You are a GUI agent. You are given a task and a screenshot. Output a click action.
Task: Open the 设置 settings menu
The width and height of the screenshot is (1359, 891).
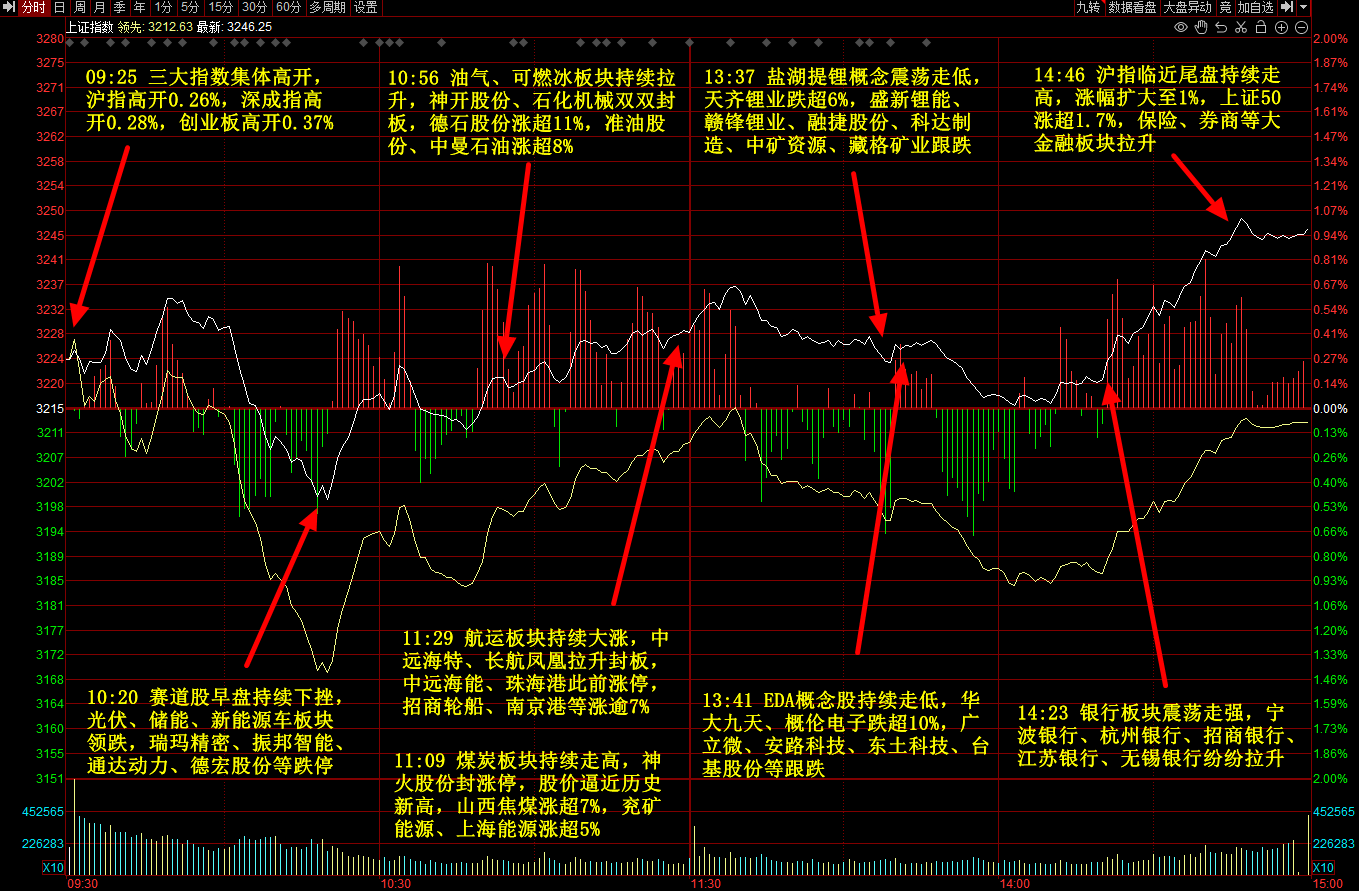point(366,7)
